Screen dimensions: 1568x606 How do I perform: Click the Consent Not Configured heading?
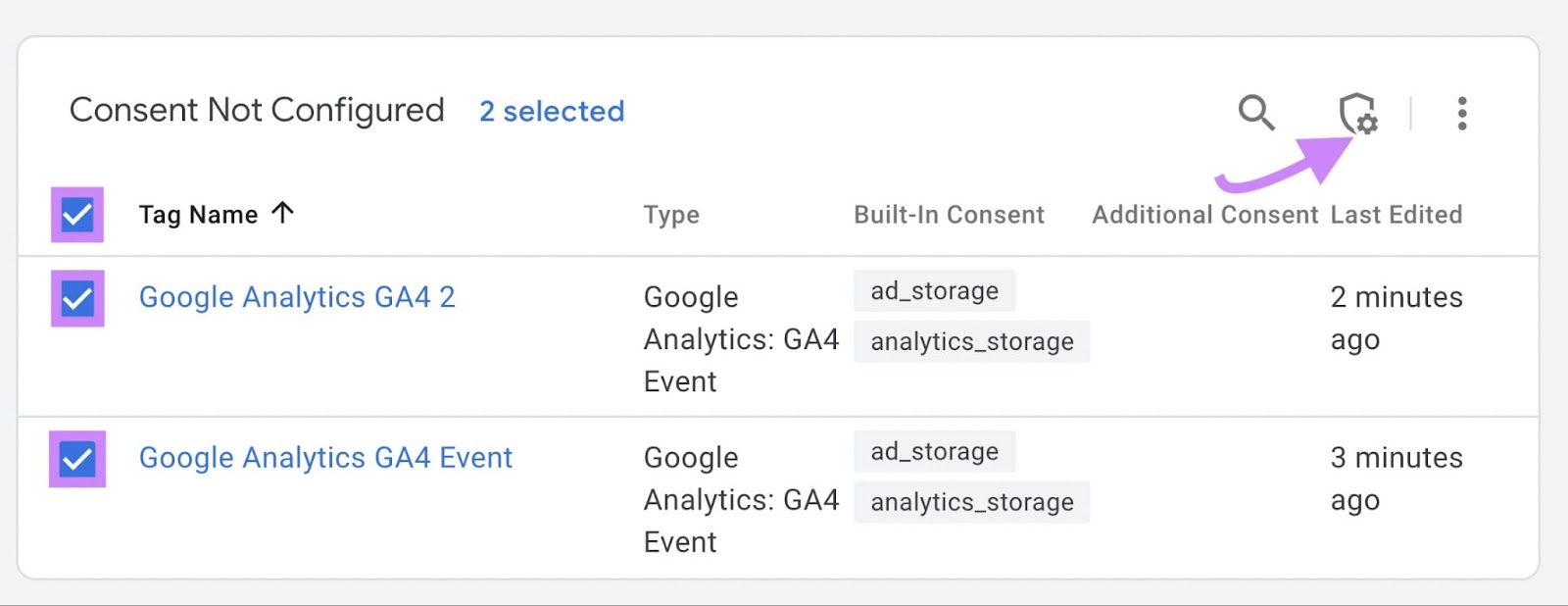[x=257, y=110]
